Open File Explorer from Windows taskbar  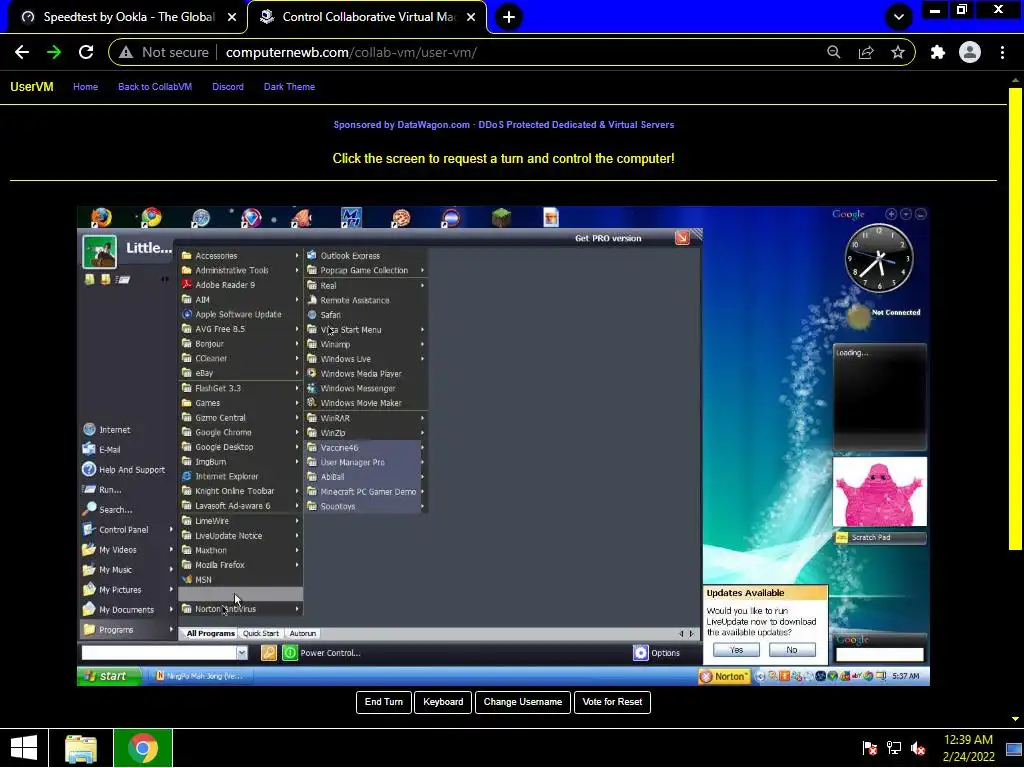[81, 748]
